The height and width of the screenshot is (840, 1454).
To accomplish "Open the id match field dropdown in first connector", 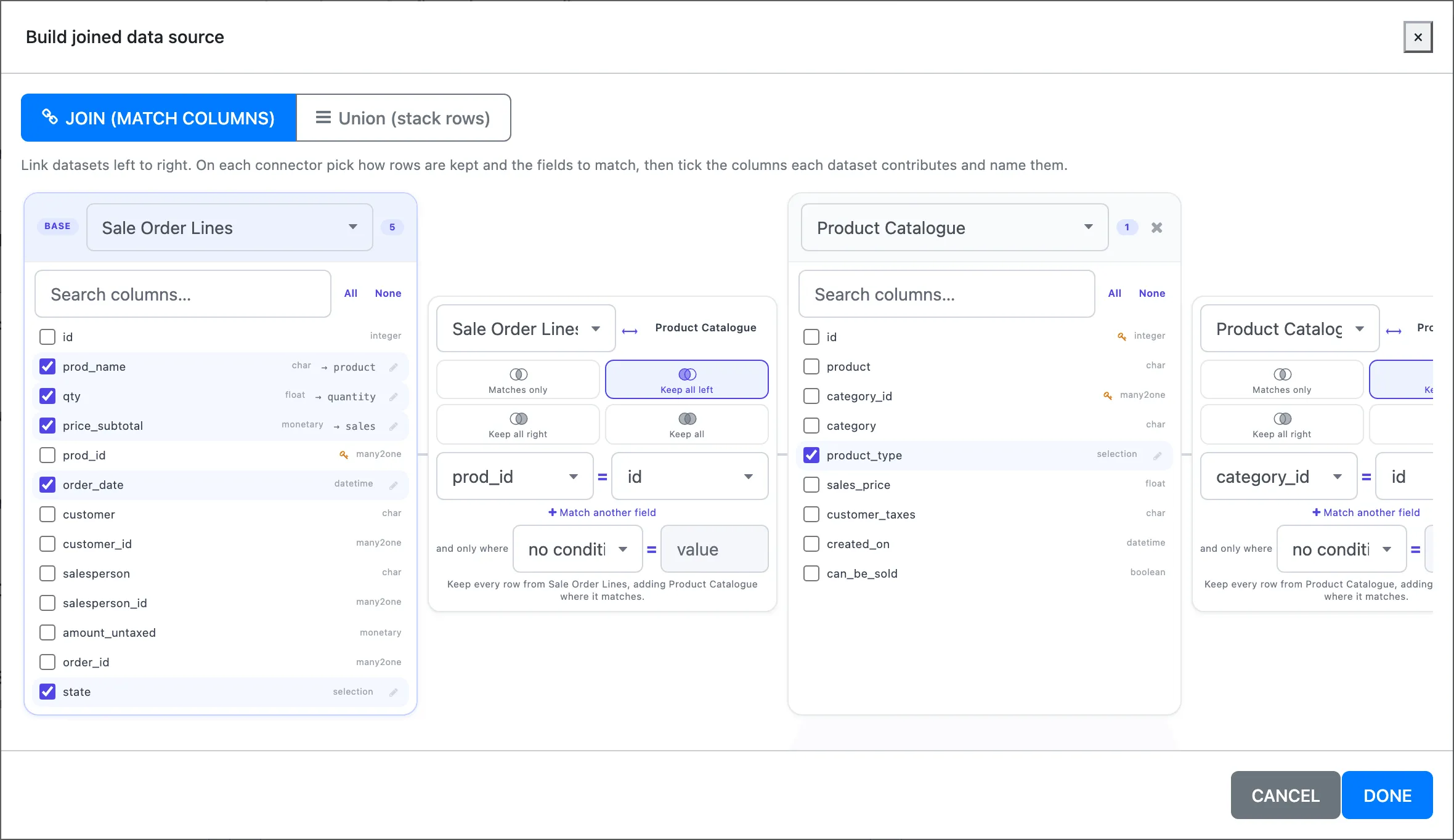I will click(689, 476).
